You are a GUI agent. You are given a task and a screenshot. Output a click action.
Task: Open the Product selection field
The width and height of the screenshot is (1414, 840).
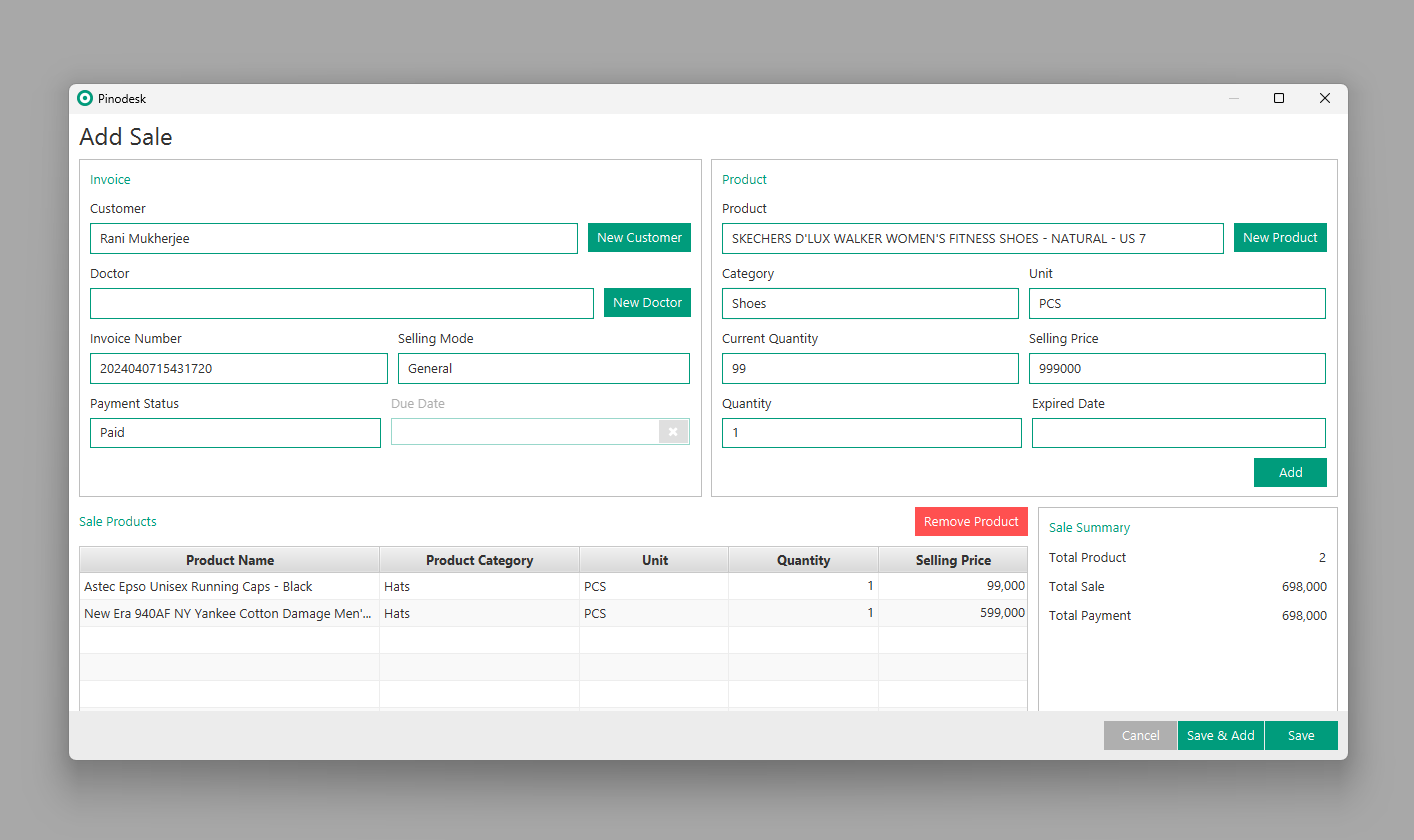coord(971,239)
